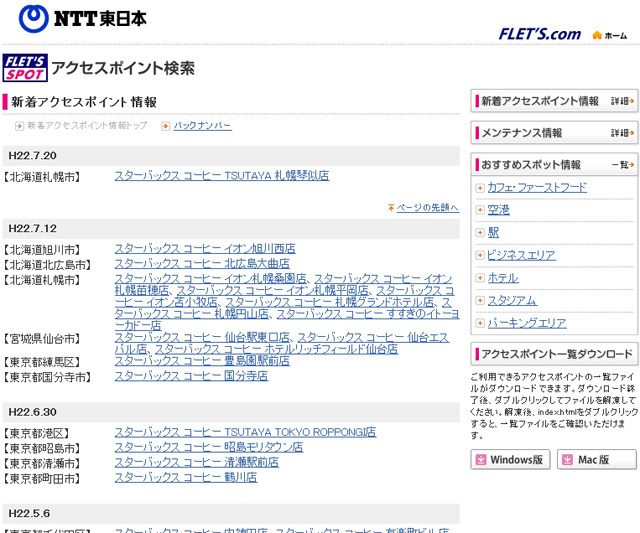The height and width of the screenshot is (533, 640).
Task: Open the 駅 category link
Action: pyautogui.click(x=493, y=233)
